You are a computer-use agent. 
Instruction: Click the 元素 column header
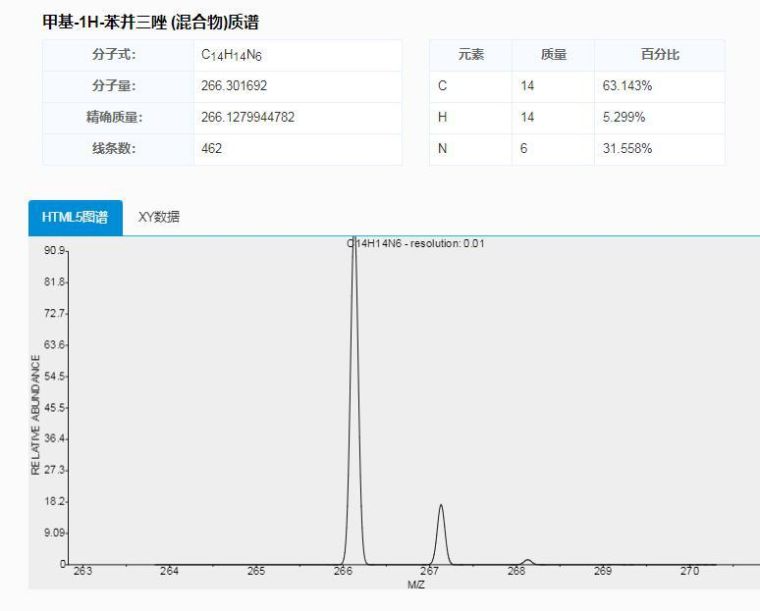(x=470, y=55)
